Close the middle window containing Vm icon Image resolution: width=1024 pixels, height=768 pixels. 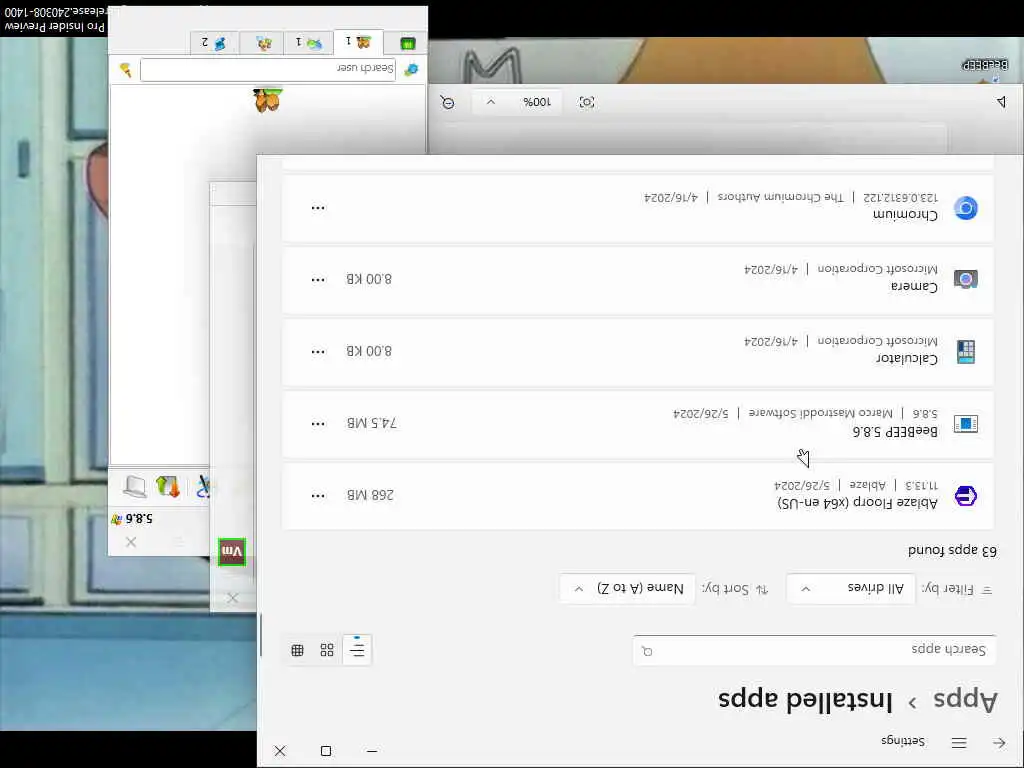coord(232,598)
